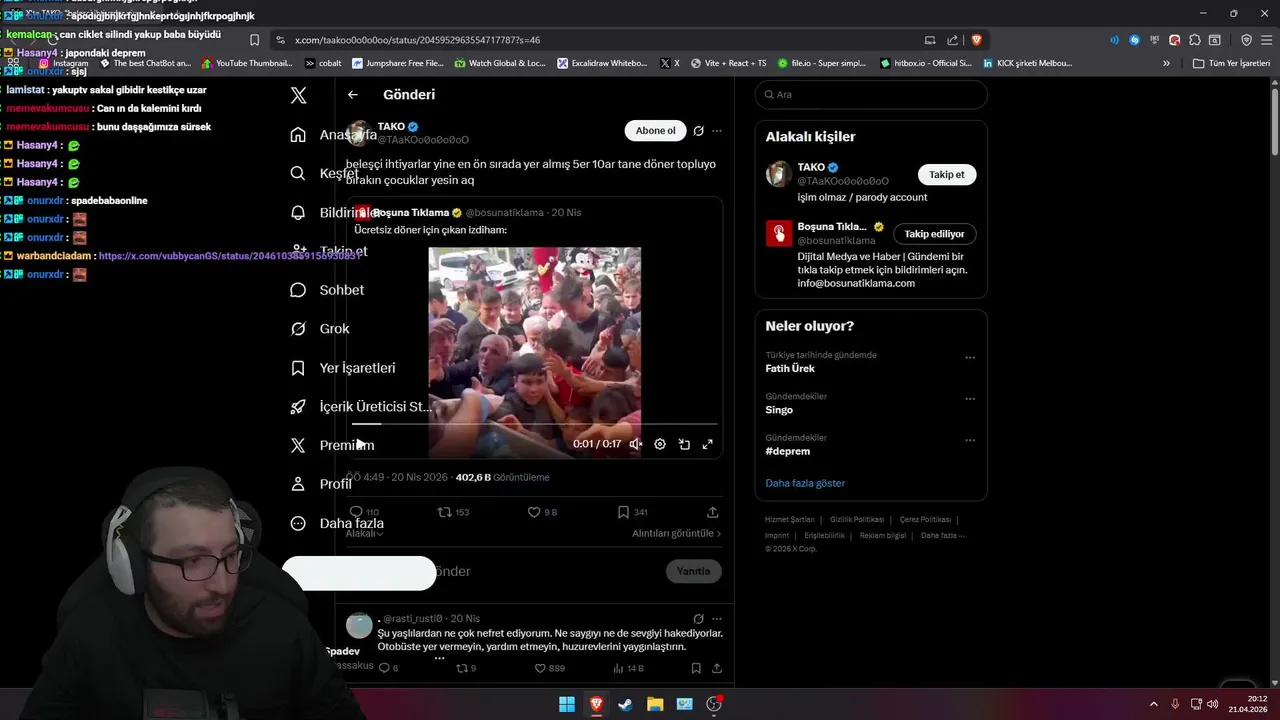1280x720 pixels.
Task: Open Profil from the sidebar
Action: pyautogui.click(x=321, y=484)
